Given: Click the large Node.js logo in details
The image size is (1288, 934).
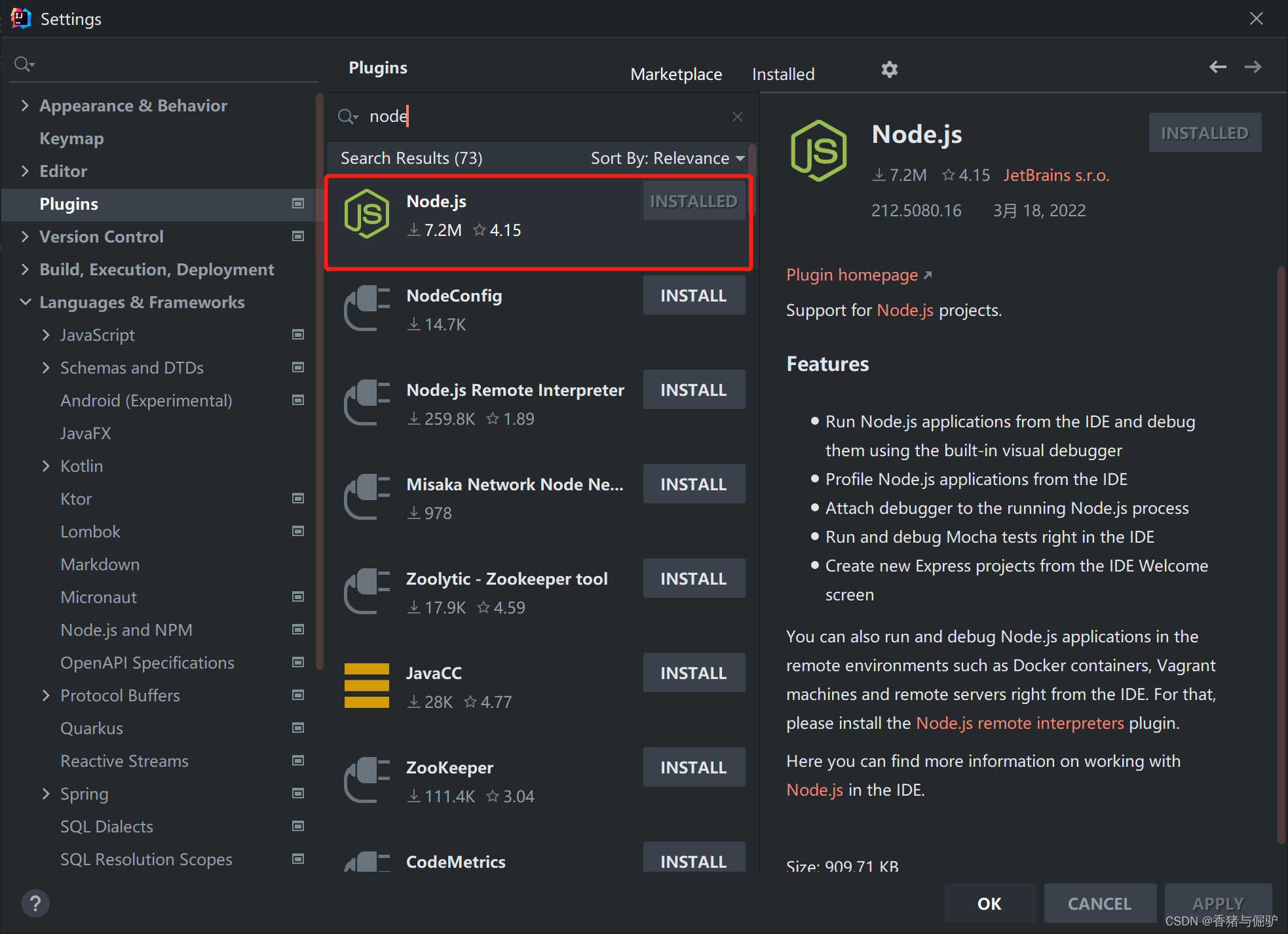Looking at the screenshot, I should [x=819, y=151].
